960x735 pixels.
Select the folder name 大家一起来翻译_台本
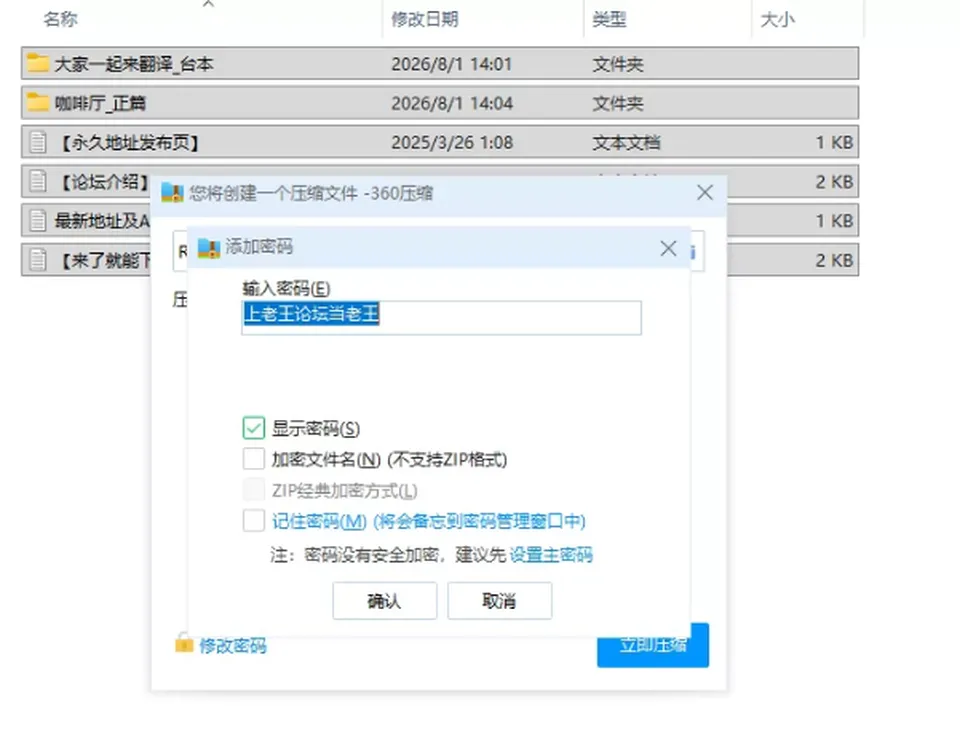[x=134, y=64]
